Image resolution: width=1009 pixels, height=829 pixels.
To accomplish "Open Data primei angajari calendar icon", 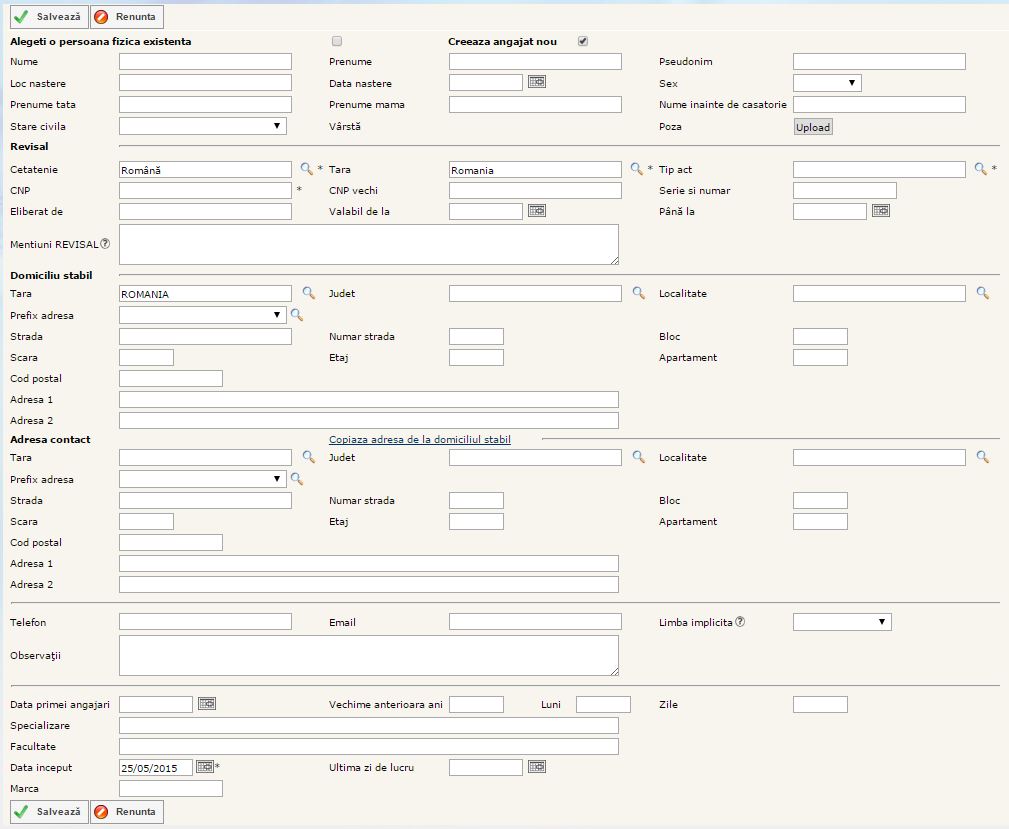I will pos(207,704).
